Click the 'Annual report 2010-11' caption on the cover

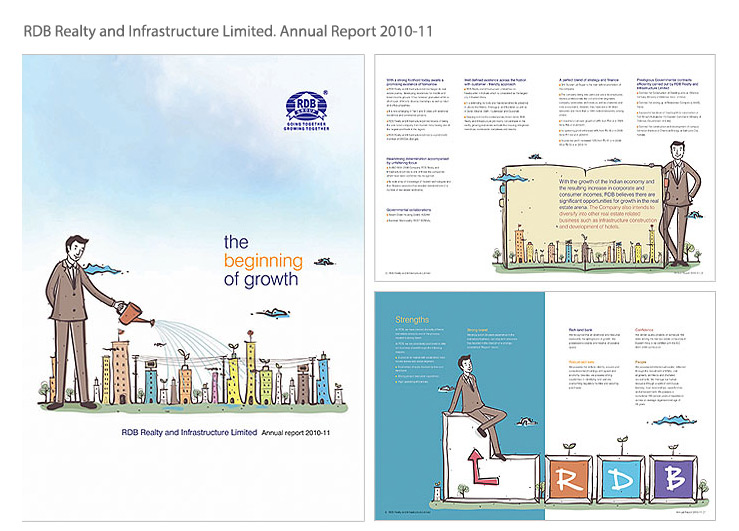coord(296,433)
